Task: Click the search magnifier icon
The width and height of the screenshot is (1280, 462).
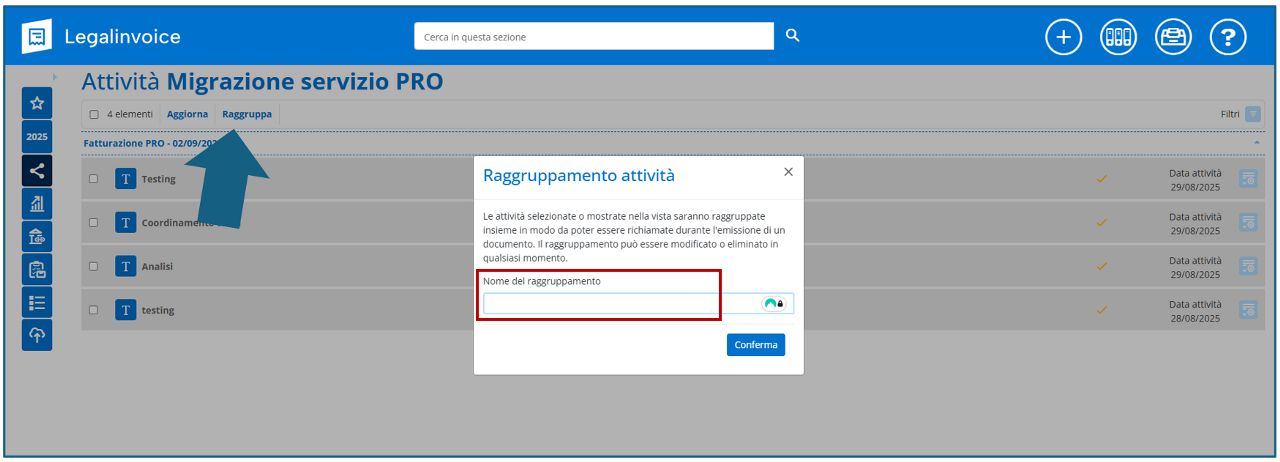Action: 792,36
